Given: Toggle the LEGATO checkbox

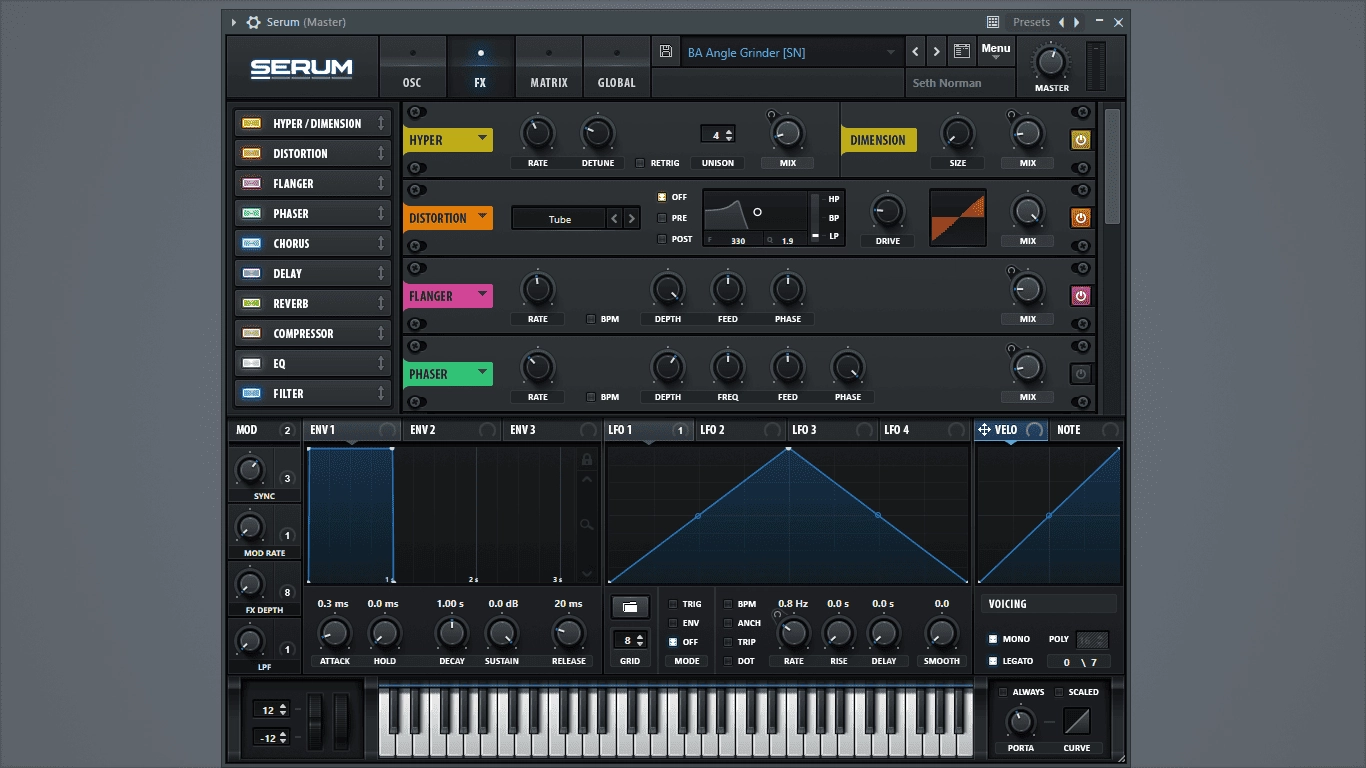Looking at the screenshot, I should [x=993, y=661].
